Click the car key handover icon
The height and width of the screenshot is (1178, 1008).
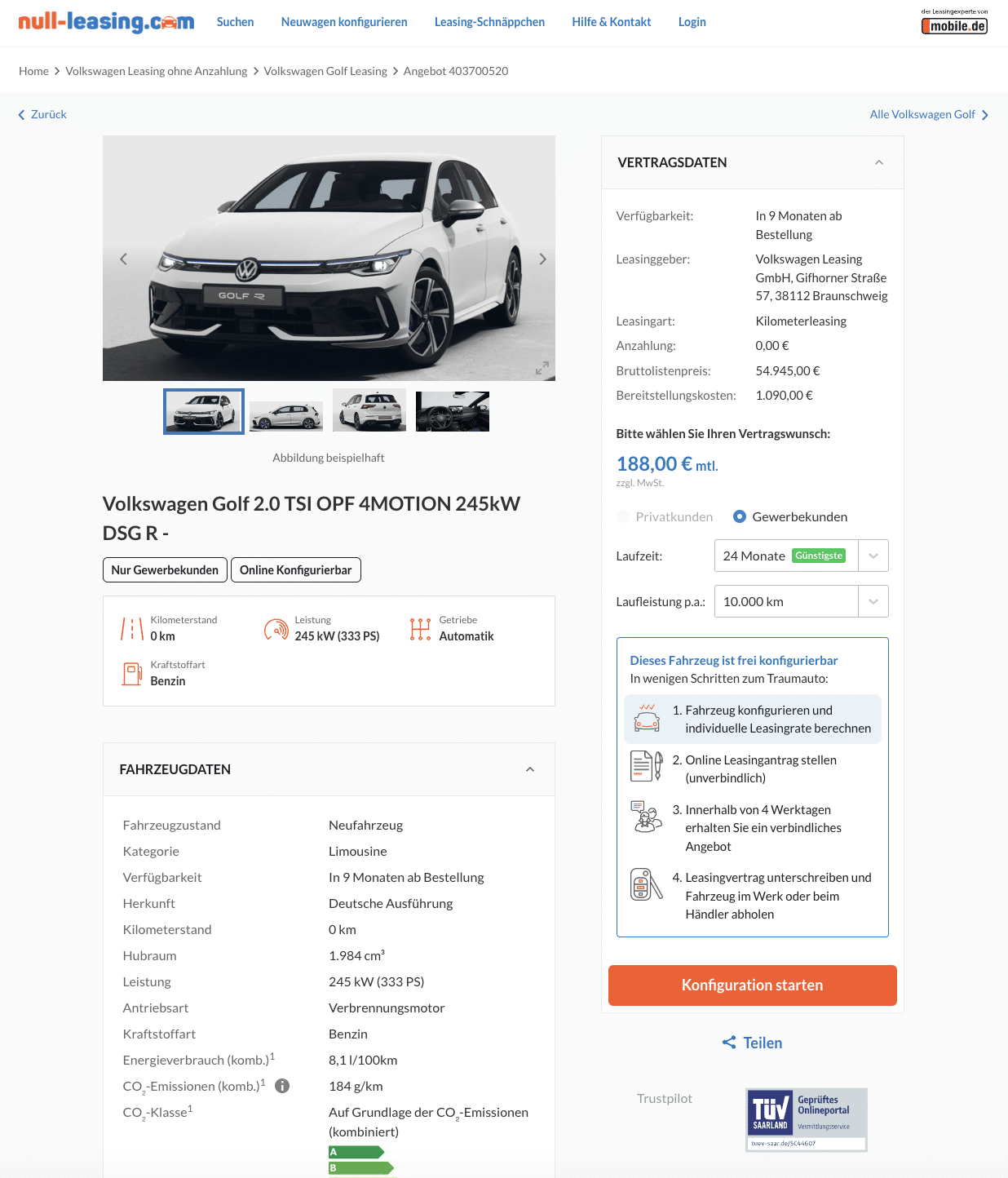click(647, 884)
